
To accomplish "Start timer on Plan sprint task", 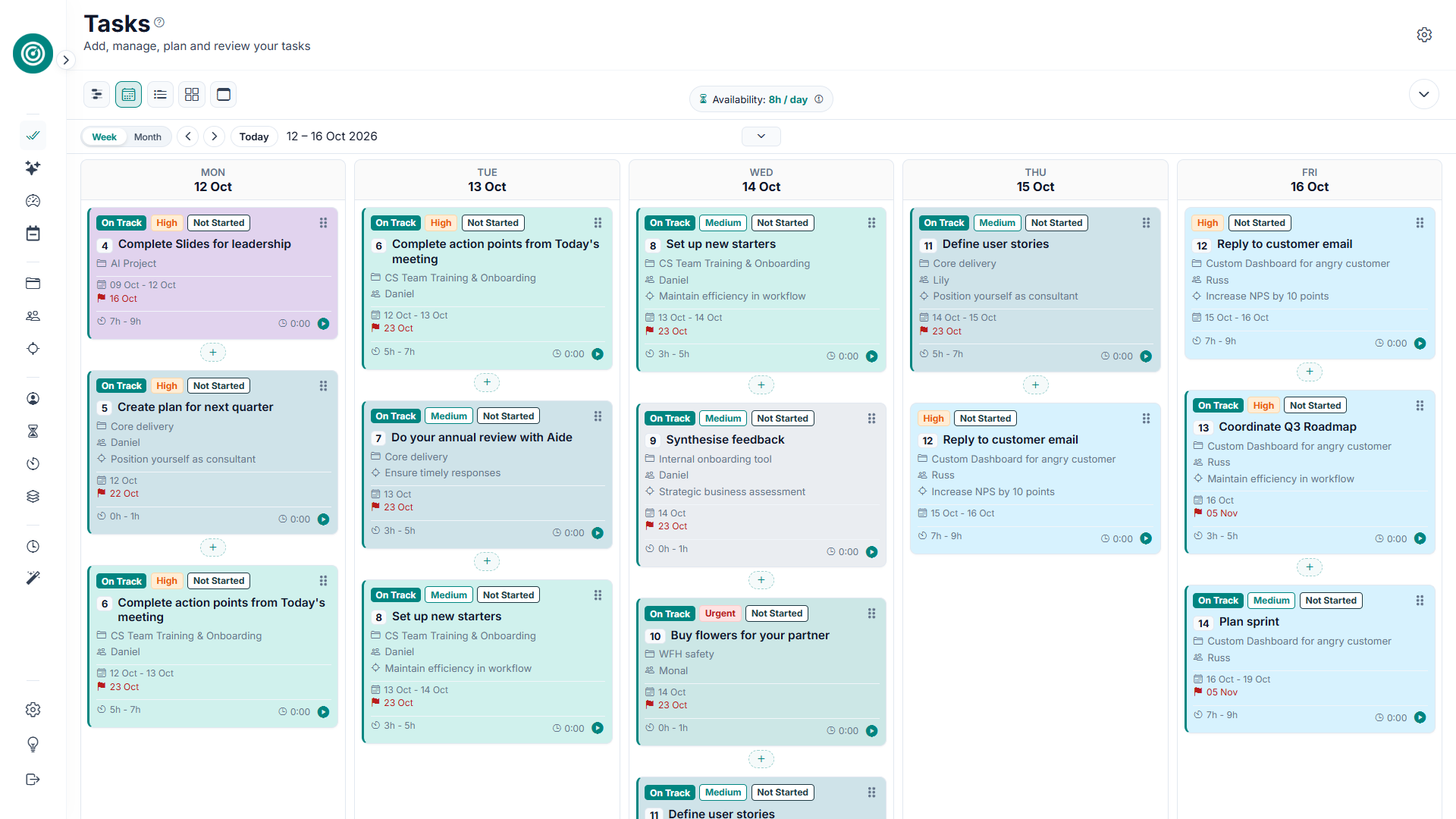I will pyautogui.click(x=1420, y=717).
